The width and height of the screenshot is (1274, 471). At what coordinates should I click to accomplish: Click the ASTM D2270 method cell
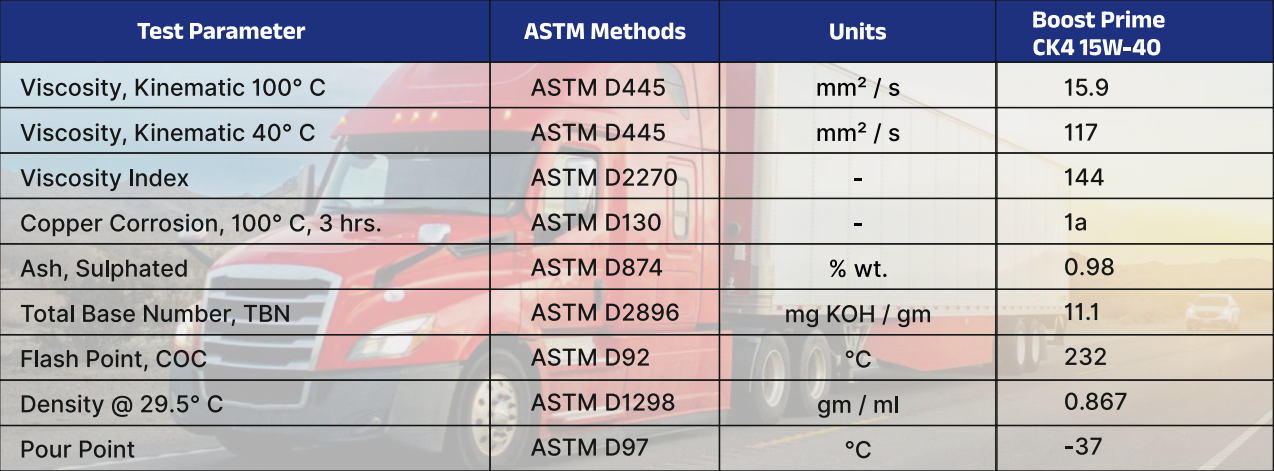pyautogui.click(x=604, y=178)
